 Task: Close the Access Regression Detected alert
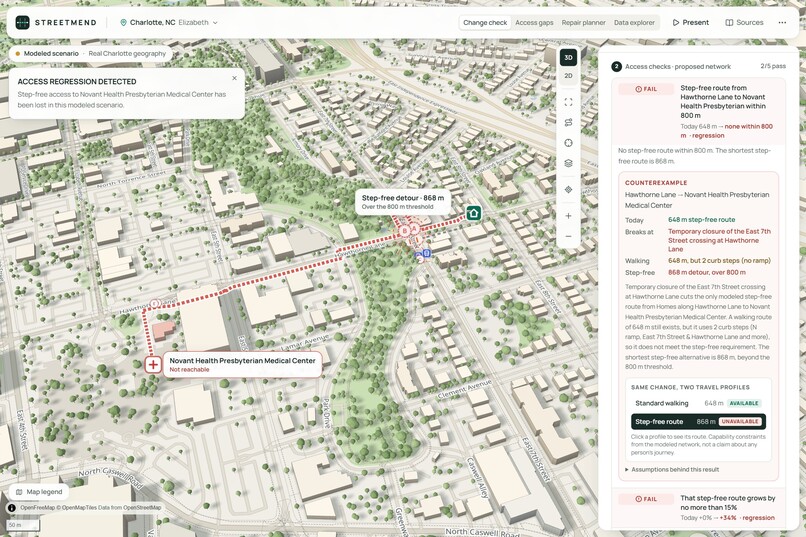tap(234, 78)
